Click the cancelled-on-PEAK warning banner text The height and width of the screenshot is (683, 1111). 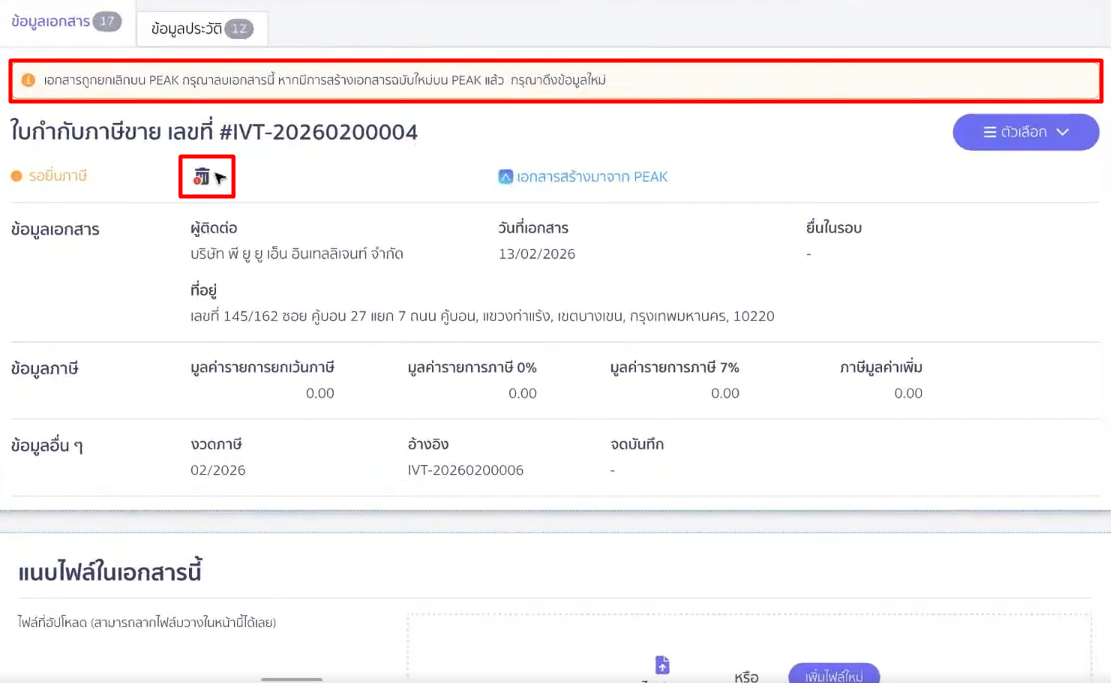coord(325,80)
